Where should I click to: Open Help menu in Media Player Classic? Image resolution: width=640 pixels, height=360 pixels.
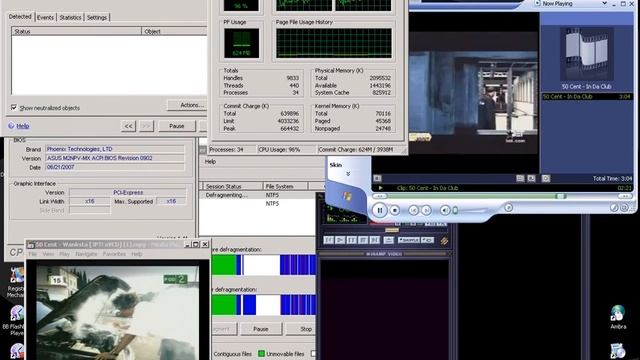point(136,254)
